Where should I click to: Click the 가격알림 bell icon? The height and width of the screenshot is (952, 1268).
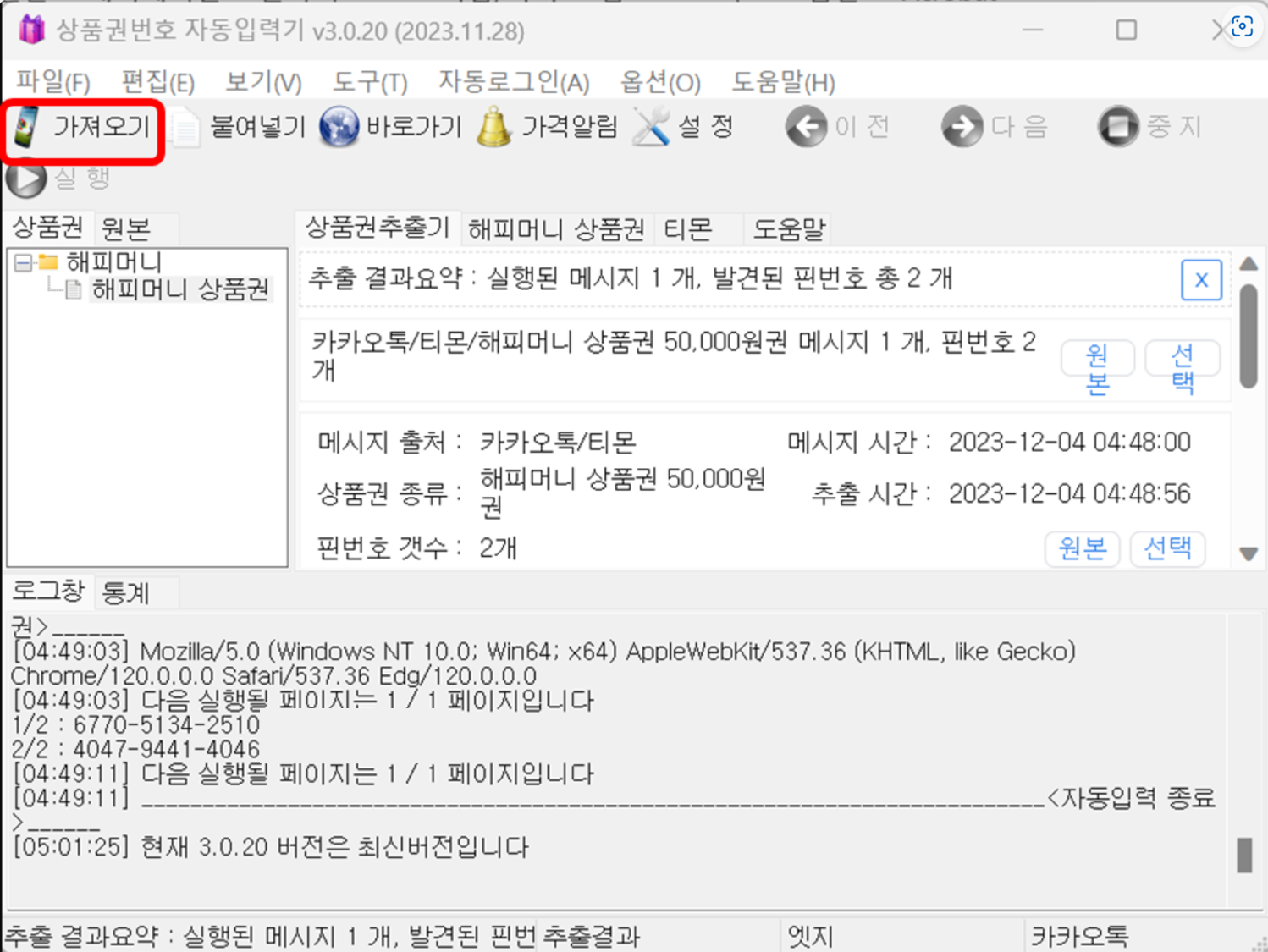[x=494, y=127]
